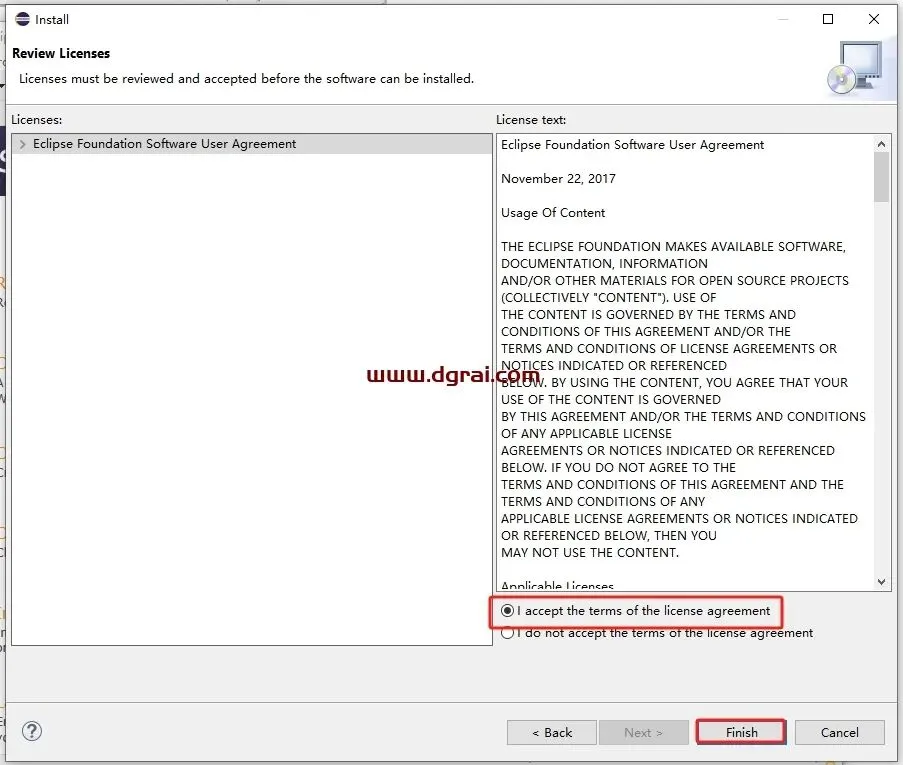Click license text scrollbar up arrow
The image size is (903, 765).
881,145
